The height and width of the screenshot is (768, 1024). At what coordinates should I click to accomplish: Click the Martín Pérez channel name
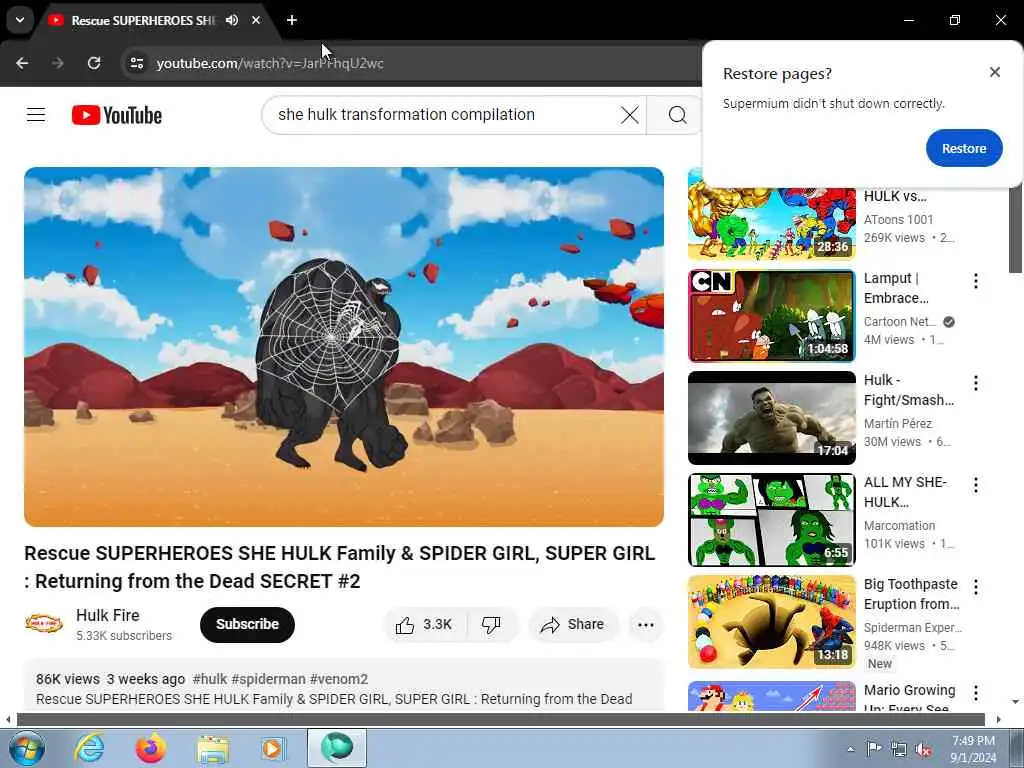pos(898,423)
